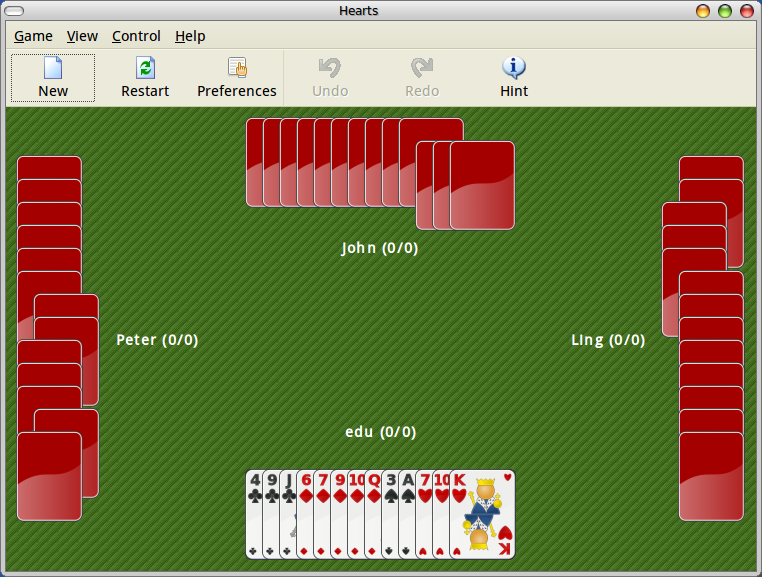The image size is (762, 577).
Task: Start a new game with New button
Action: (53, 78)
